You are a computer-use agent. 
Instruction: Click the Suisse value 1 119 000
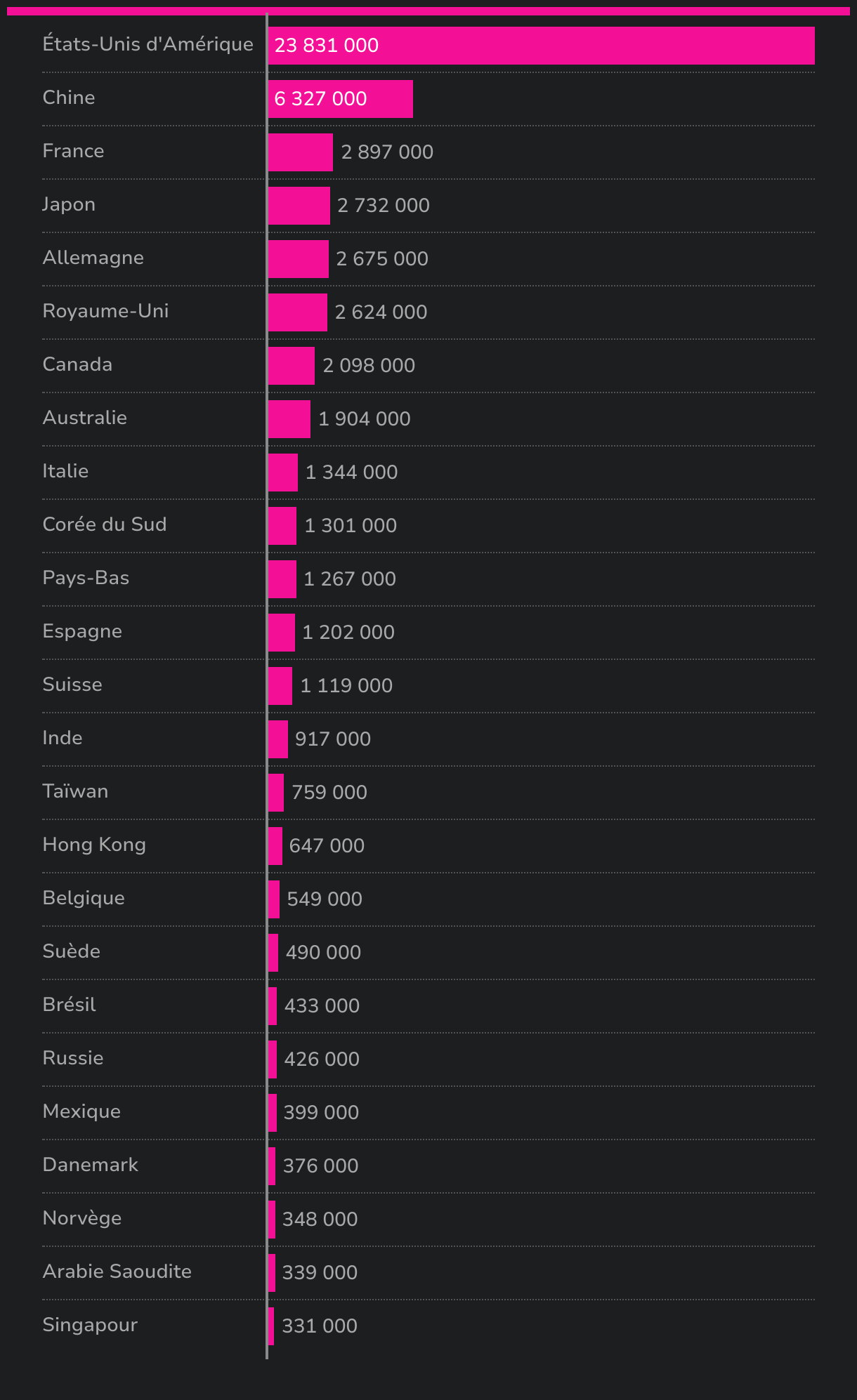point(346,686)
